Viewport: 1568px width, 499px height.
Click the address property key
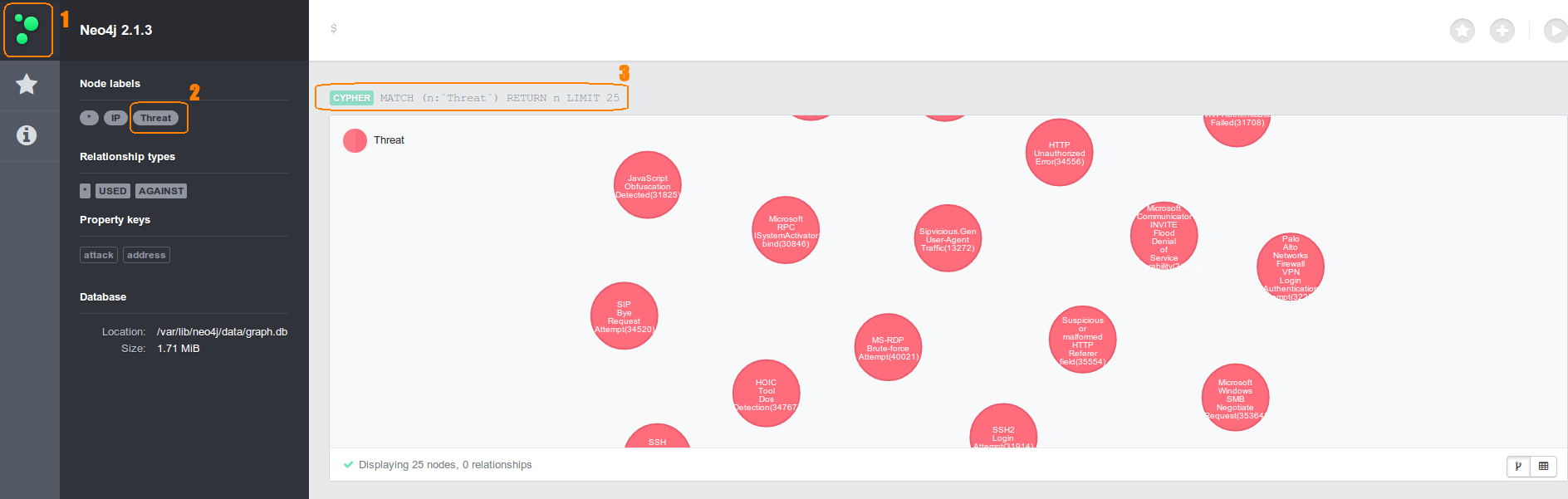146,255
